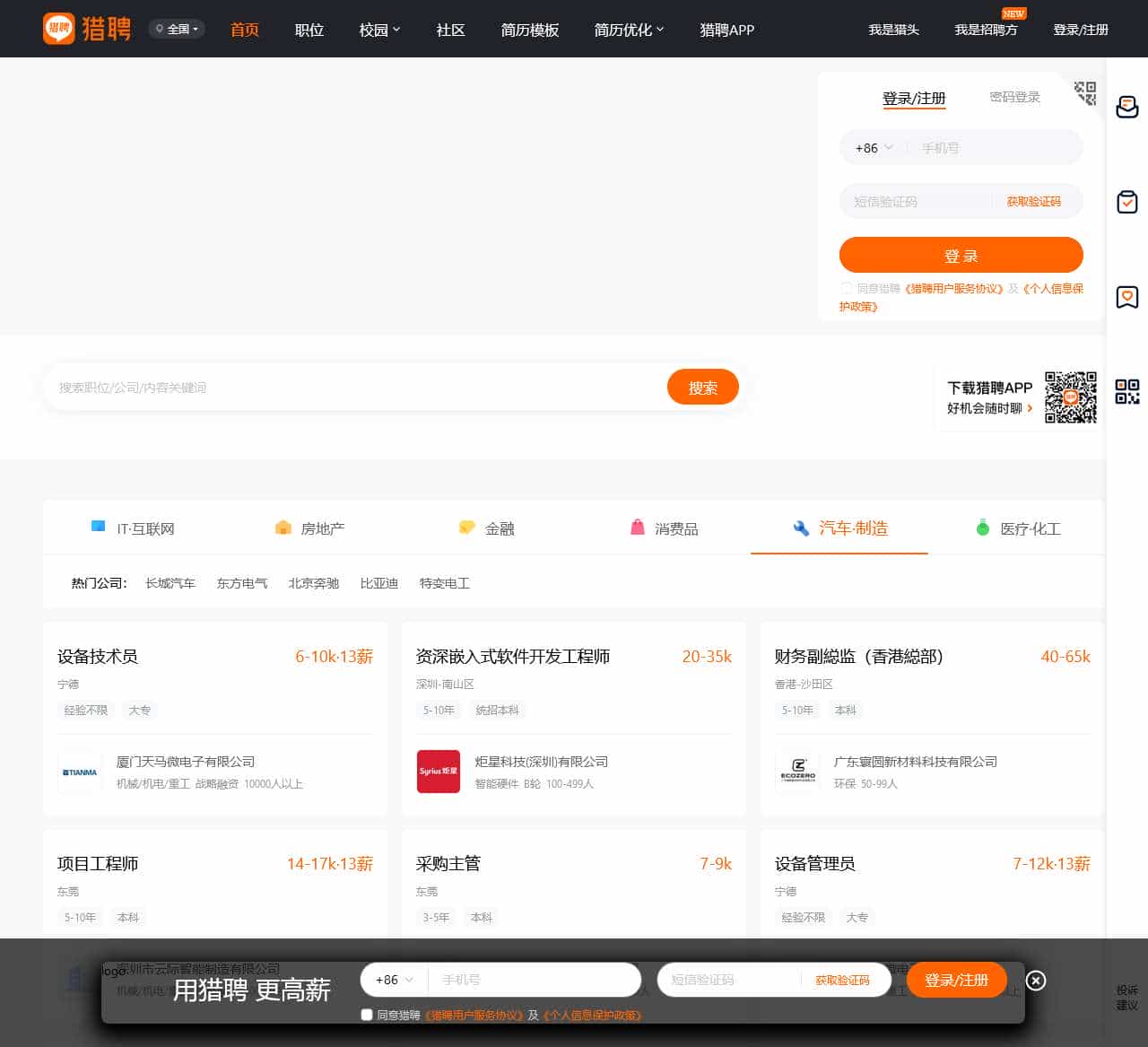Close the bottom login banner

pos(1035,981)
